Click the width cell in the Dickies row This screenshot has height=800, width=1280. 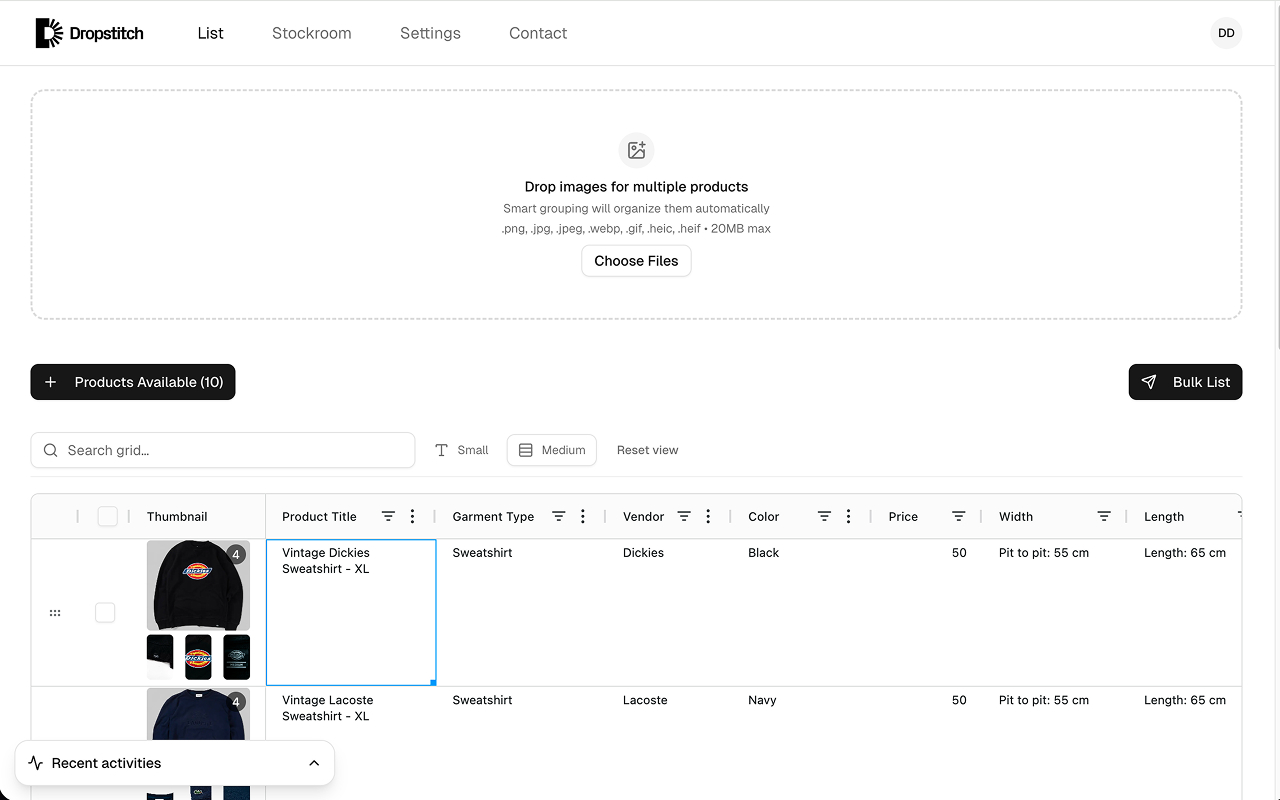(1055, 613)
